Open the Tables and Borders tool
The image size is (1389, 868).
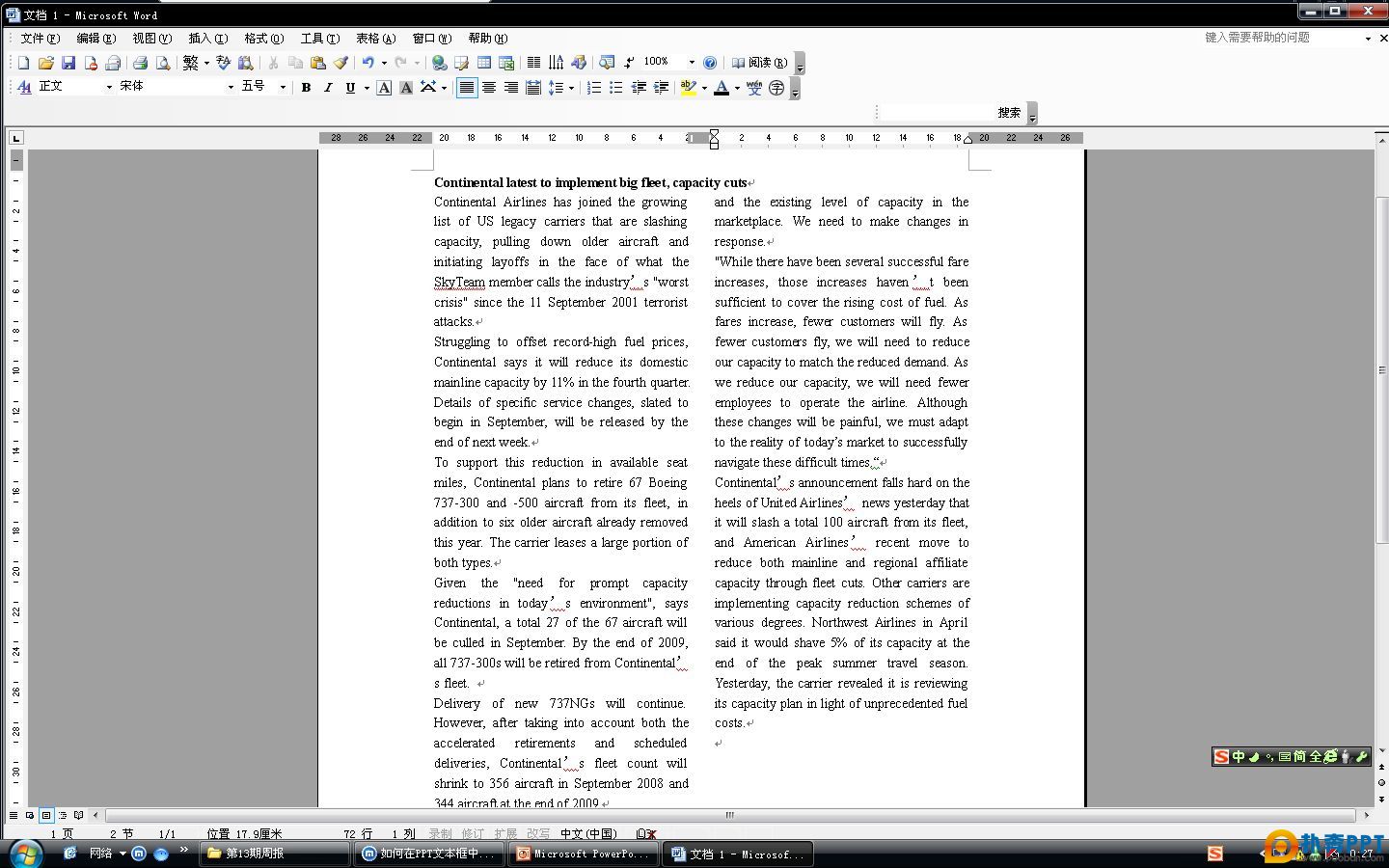point(461,63)
